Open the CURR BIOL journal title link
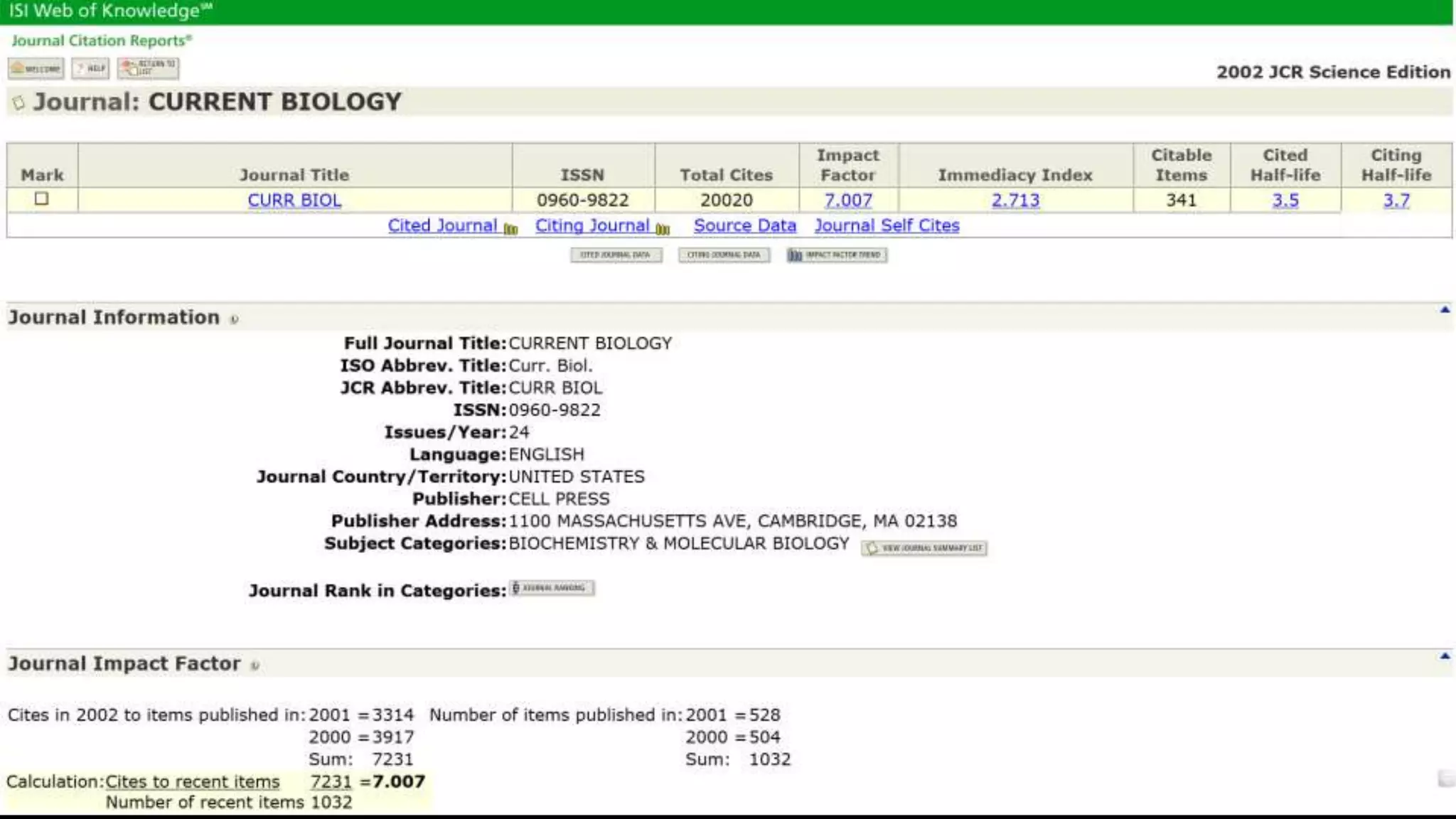 [294, 200]
